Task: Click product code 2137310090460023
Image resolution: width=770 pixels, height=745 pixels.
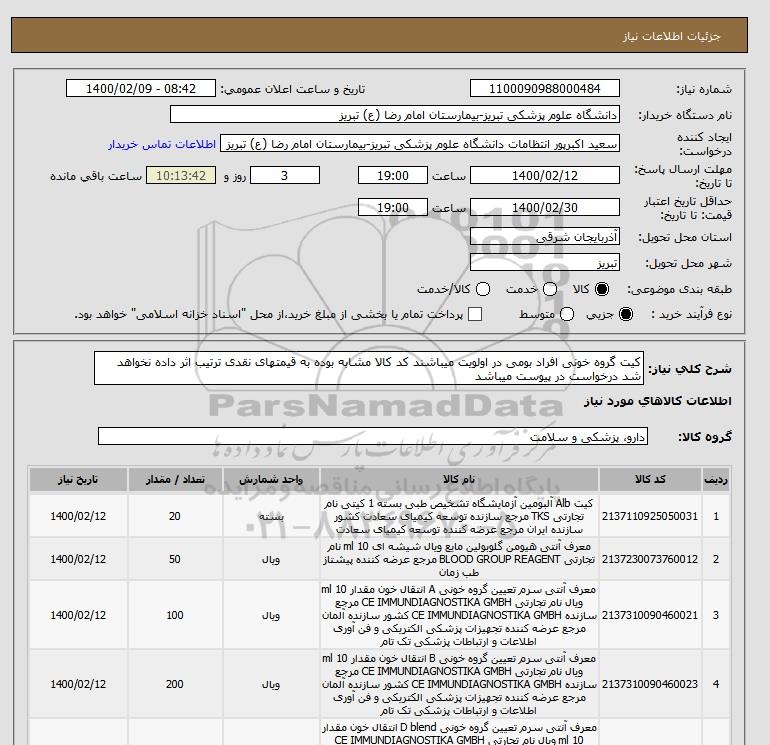Action: (650, 684)
